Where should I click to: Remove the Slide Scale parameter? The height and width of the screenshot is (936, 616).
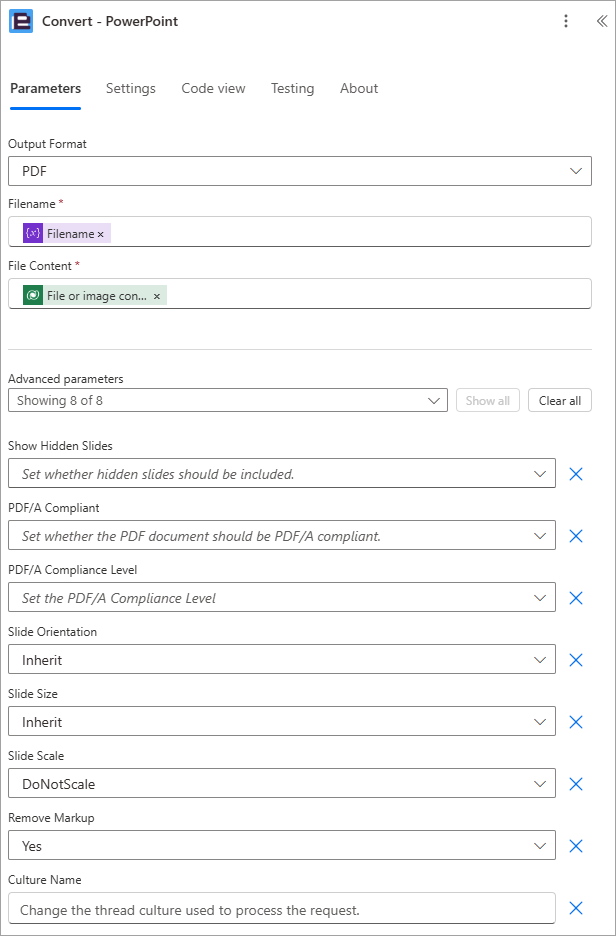pos(575,784)
